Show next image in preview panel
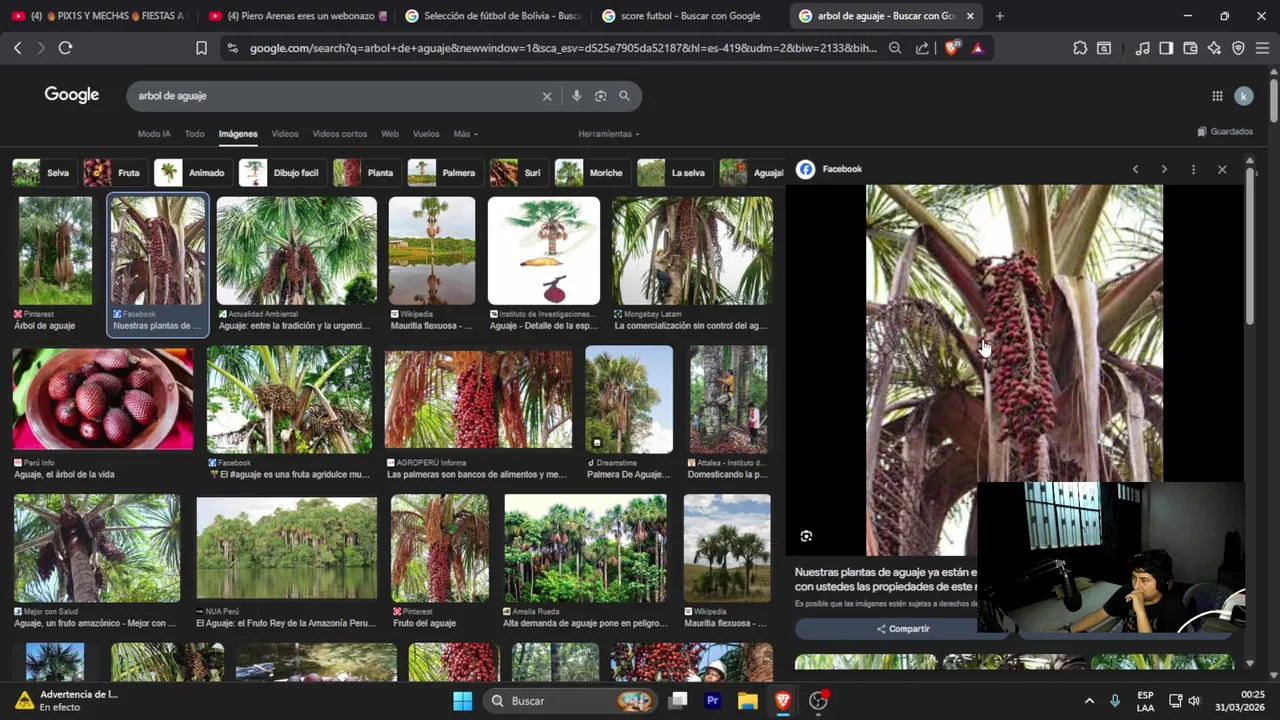 pos(1164,169)
